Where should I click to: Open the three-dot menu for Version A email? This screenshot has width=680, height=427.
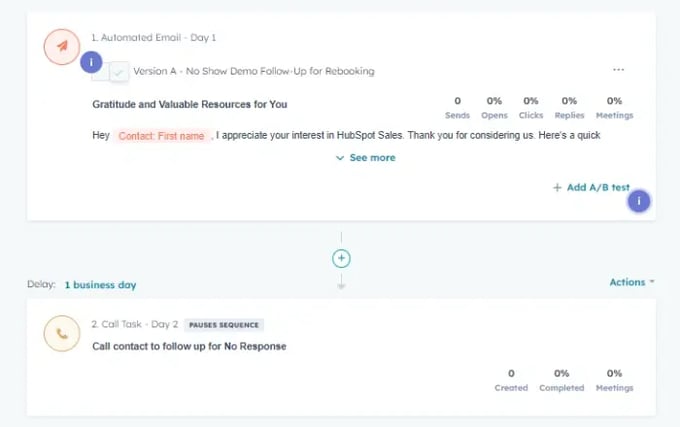pyautogui.click(x=618, y=70)
